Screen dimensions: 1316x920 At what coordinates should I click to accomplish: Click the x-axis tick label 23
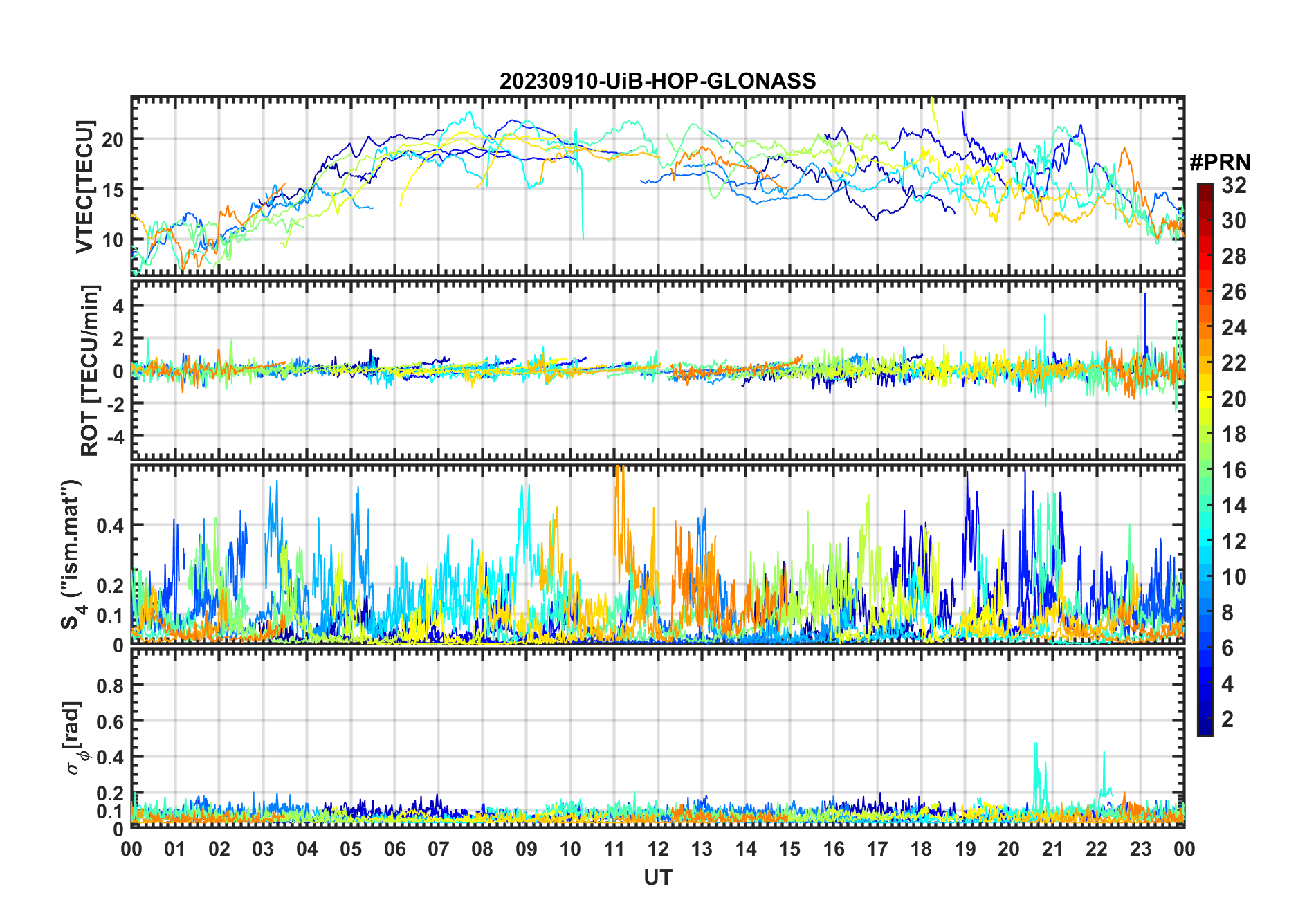(x=1140, y=849)
